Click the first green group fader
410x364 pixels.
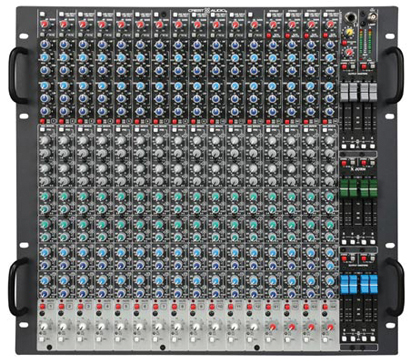tap(344, 188)
